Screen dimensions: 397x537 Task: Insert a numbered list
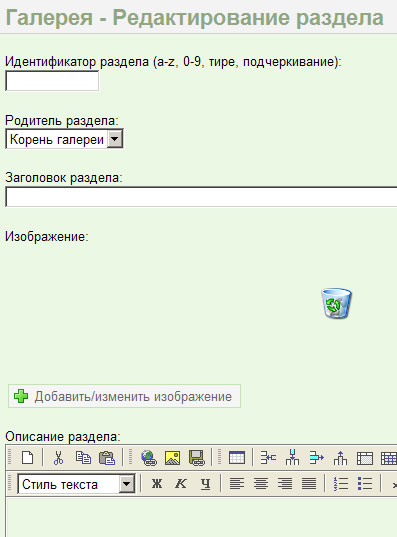tap(340, 484)
